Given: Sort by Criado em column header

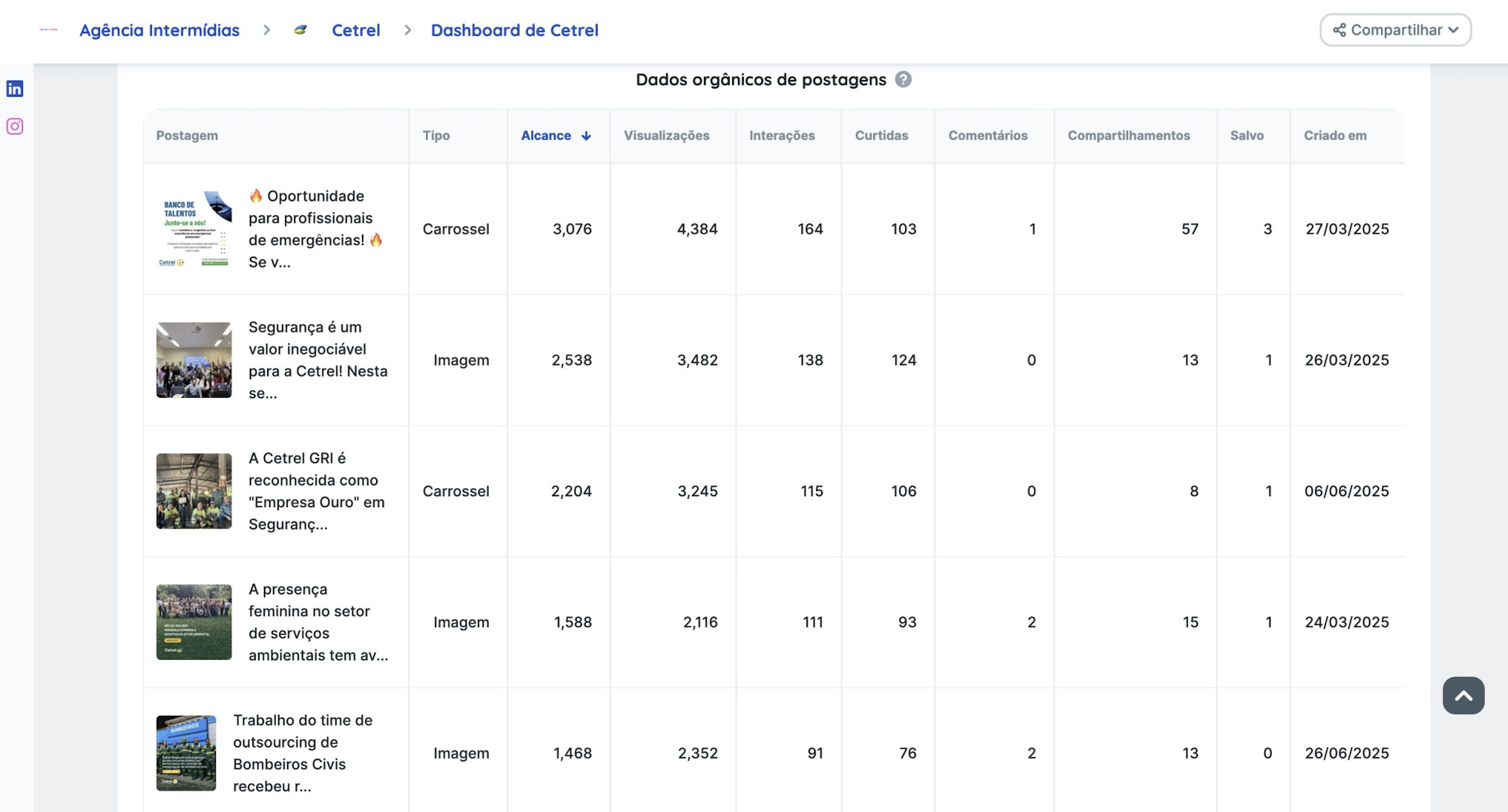Looking at the screenshot, I should [x=1335, y=136].
